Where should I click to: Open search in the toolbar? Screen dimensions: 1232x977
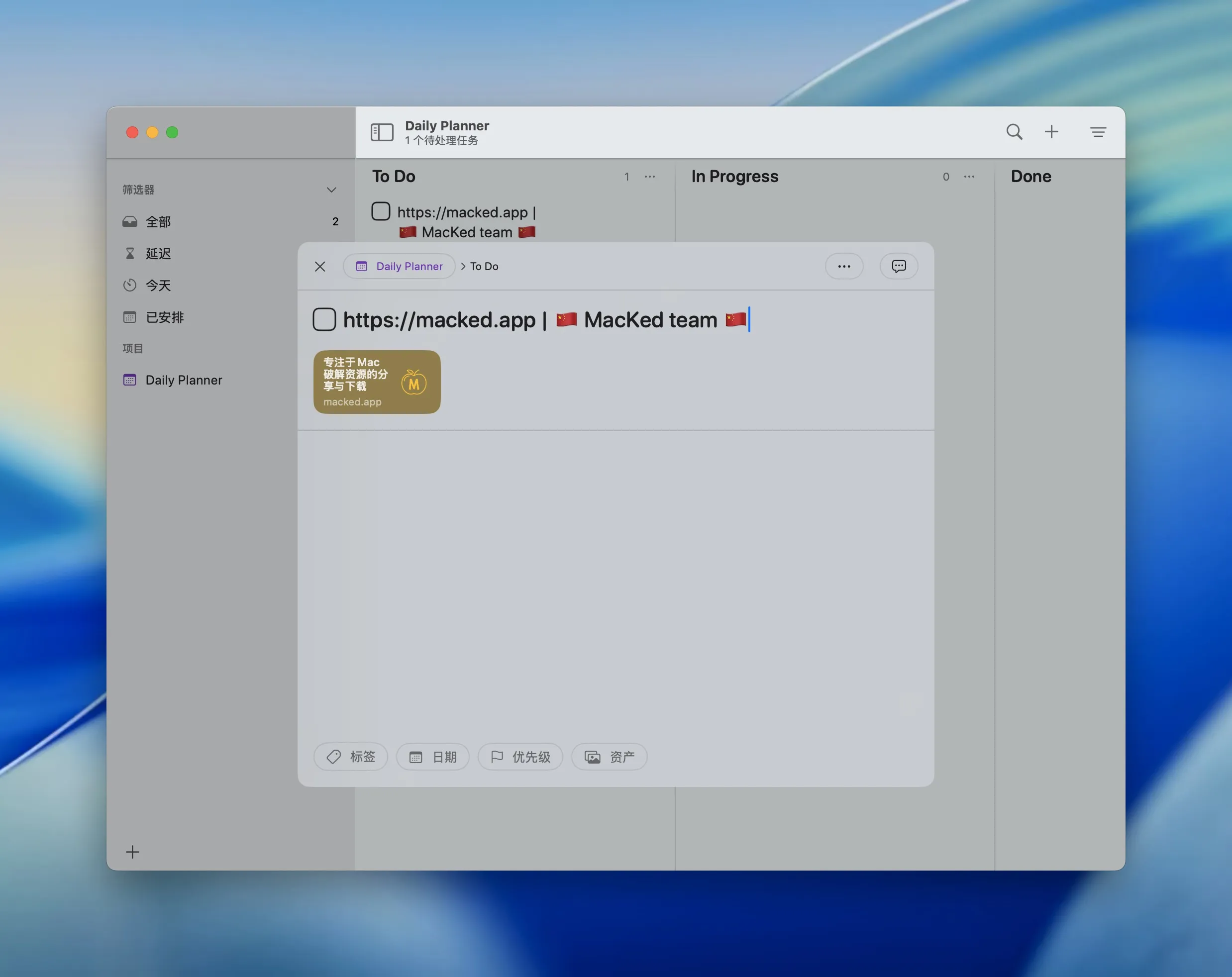1014,131
